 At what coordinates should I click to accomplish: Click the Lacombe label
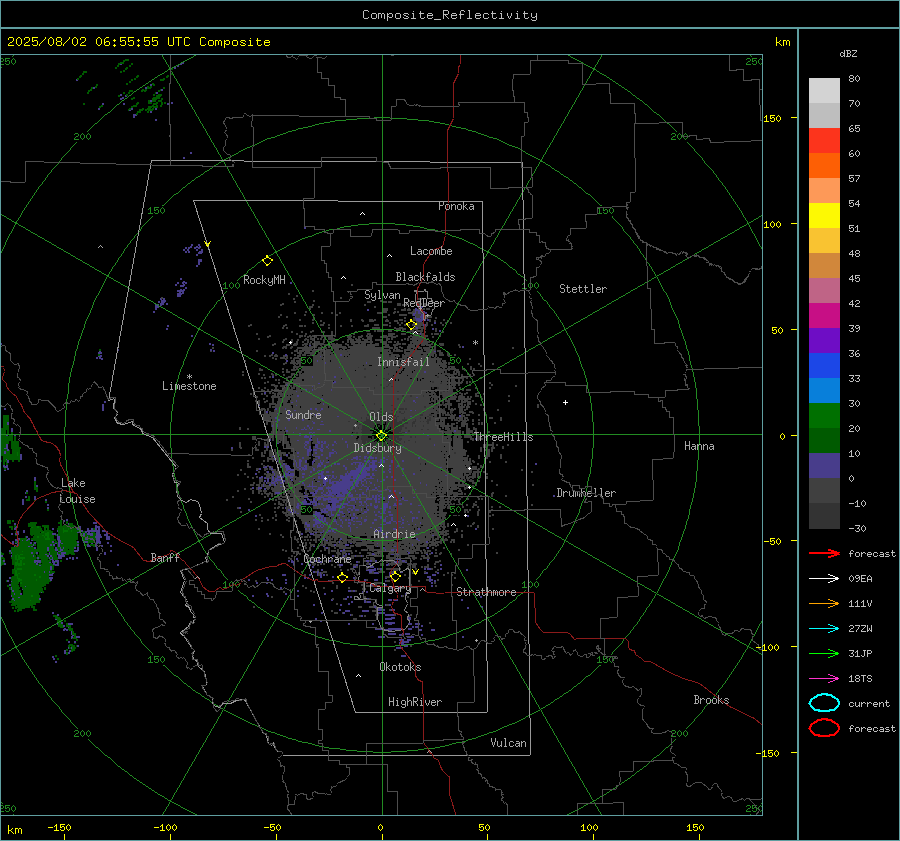click(x=431, y=251)
